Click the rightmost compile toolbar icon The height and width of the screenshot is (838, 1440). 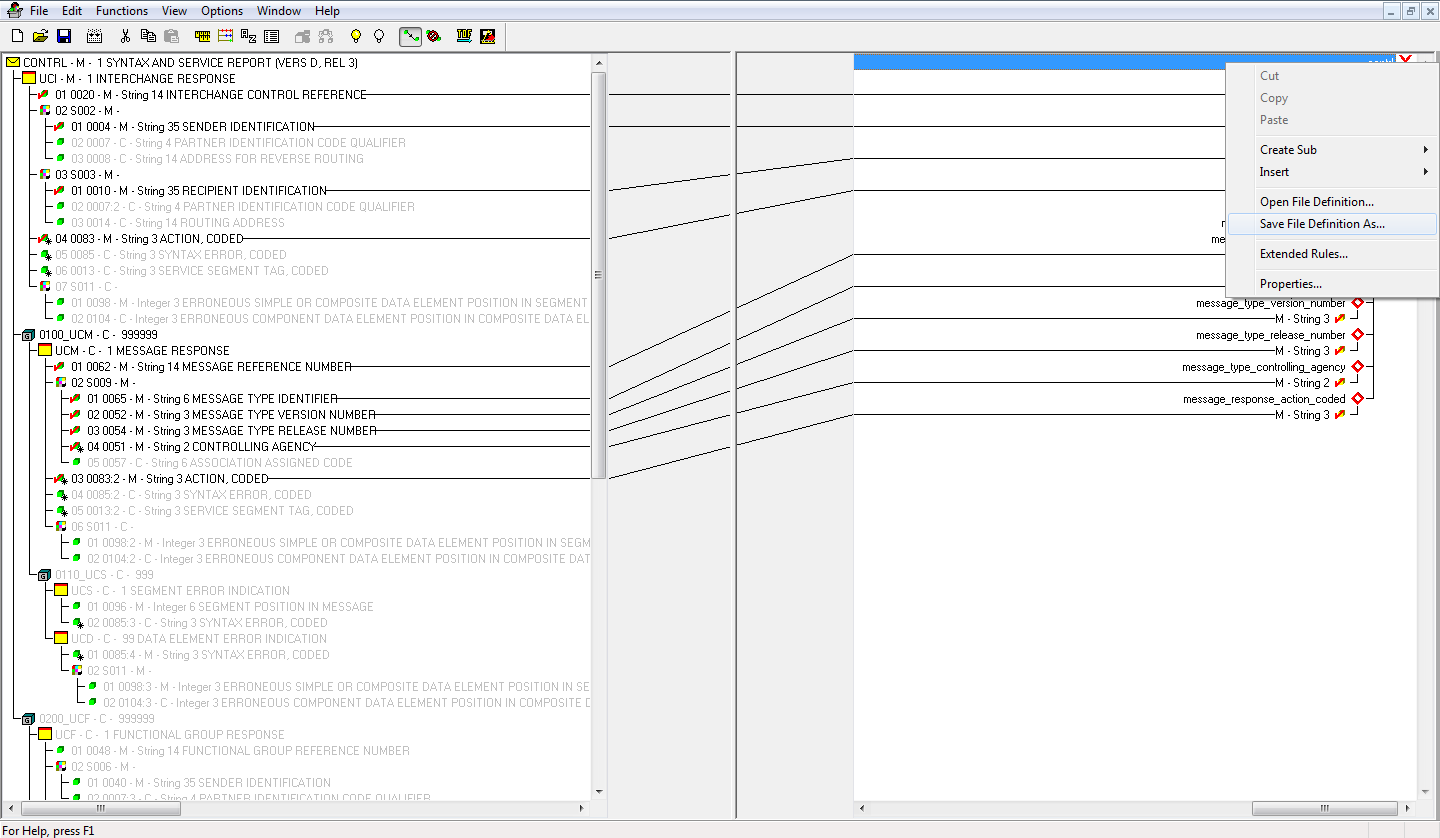coord(487,36)
